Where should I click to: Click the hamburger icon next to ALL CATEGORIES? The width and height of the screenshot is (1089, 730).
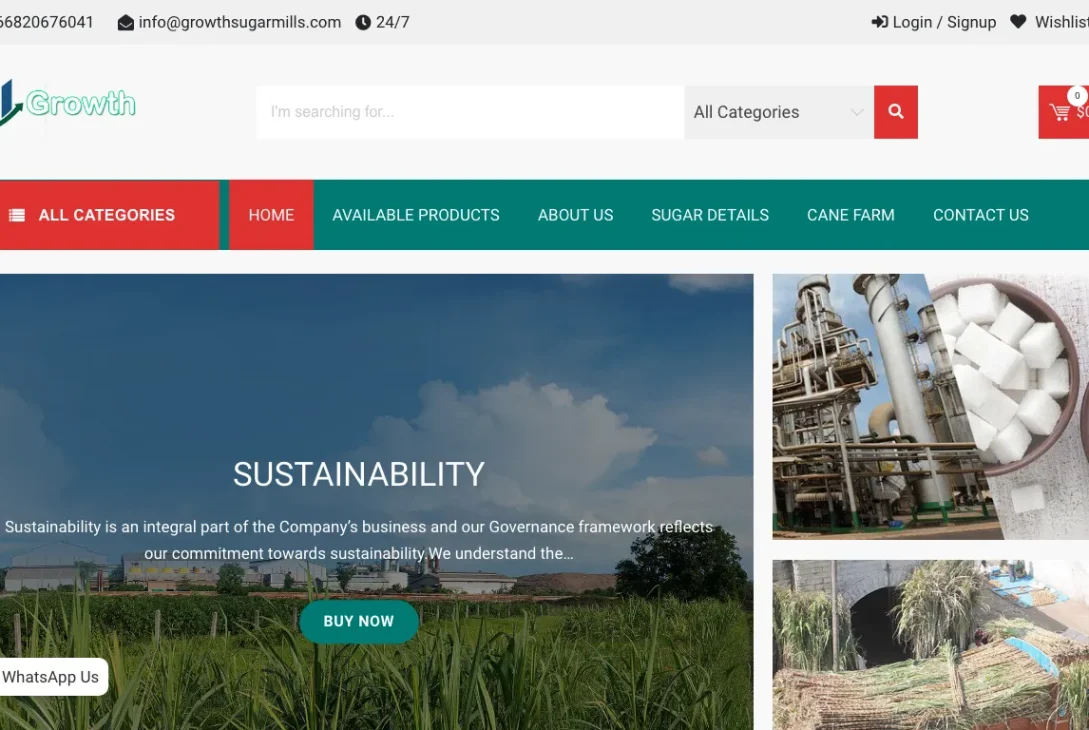coord(16,214)
